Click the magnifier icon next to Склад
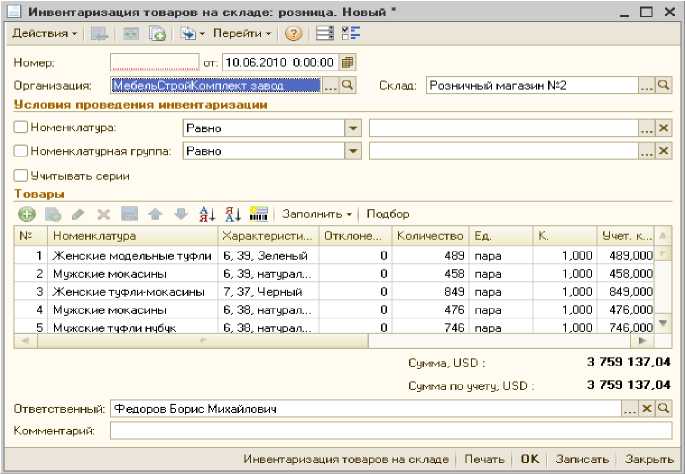 (663, 86)
